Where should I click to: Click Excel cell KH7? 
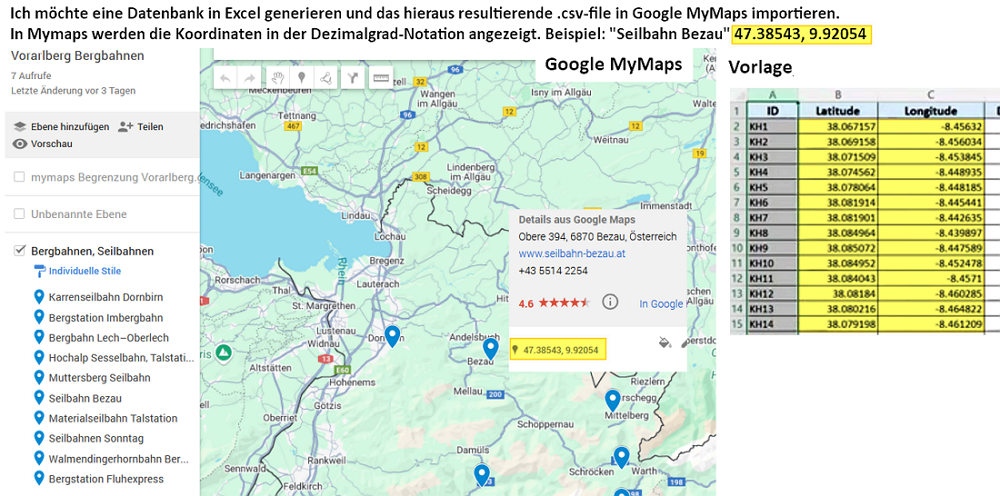click(772, 217)
